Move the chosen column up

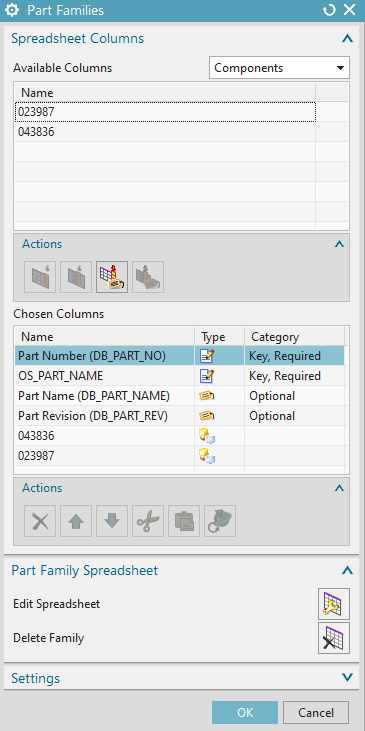[76, 521]
